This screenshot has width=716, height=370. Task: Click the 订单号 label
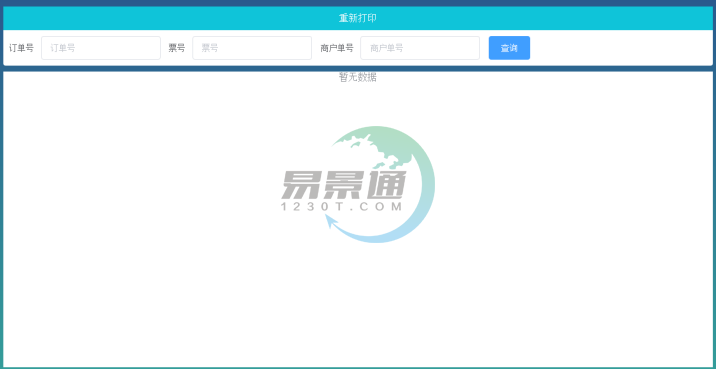point(21,48)
